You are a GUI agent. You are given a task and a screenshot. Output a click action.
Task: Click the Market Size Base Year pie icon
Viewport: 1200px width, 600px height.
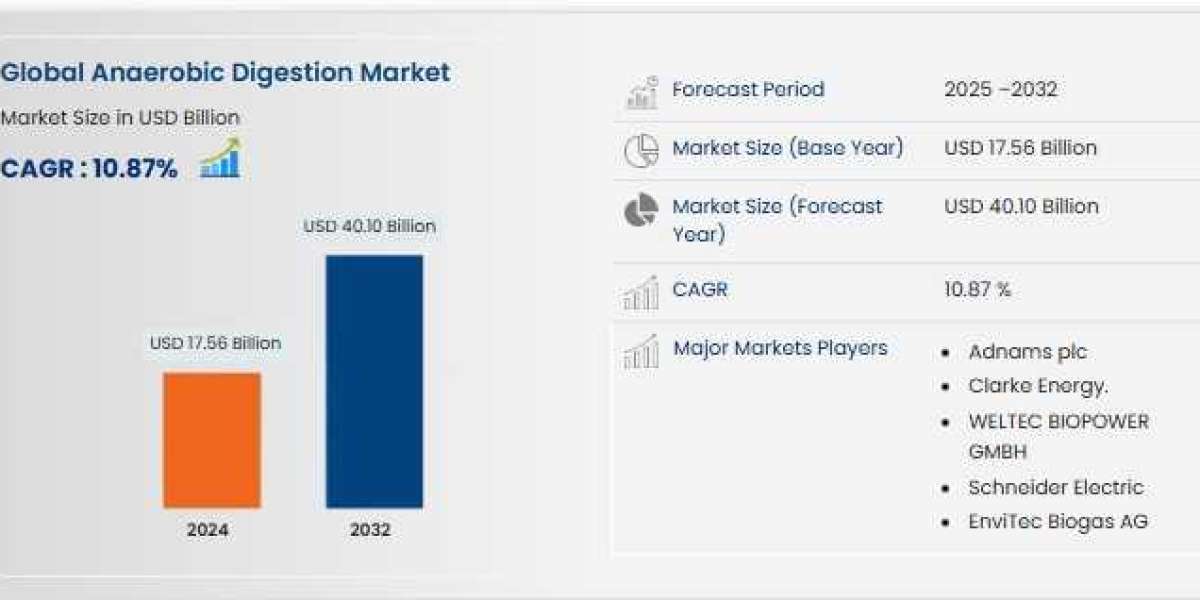click(641, 150)
